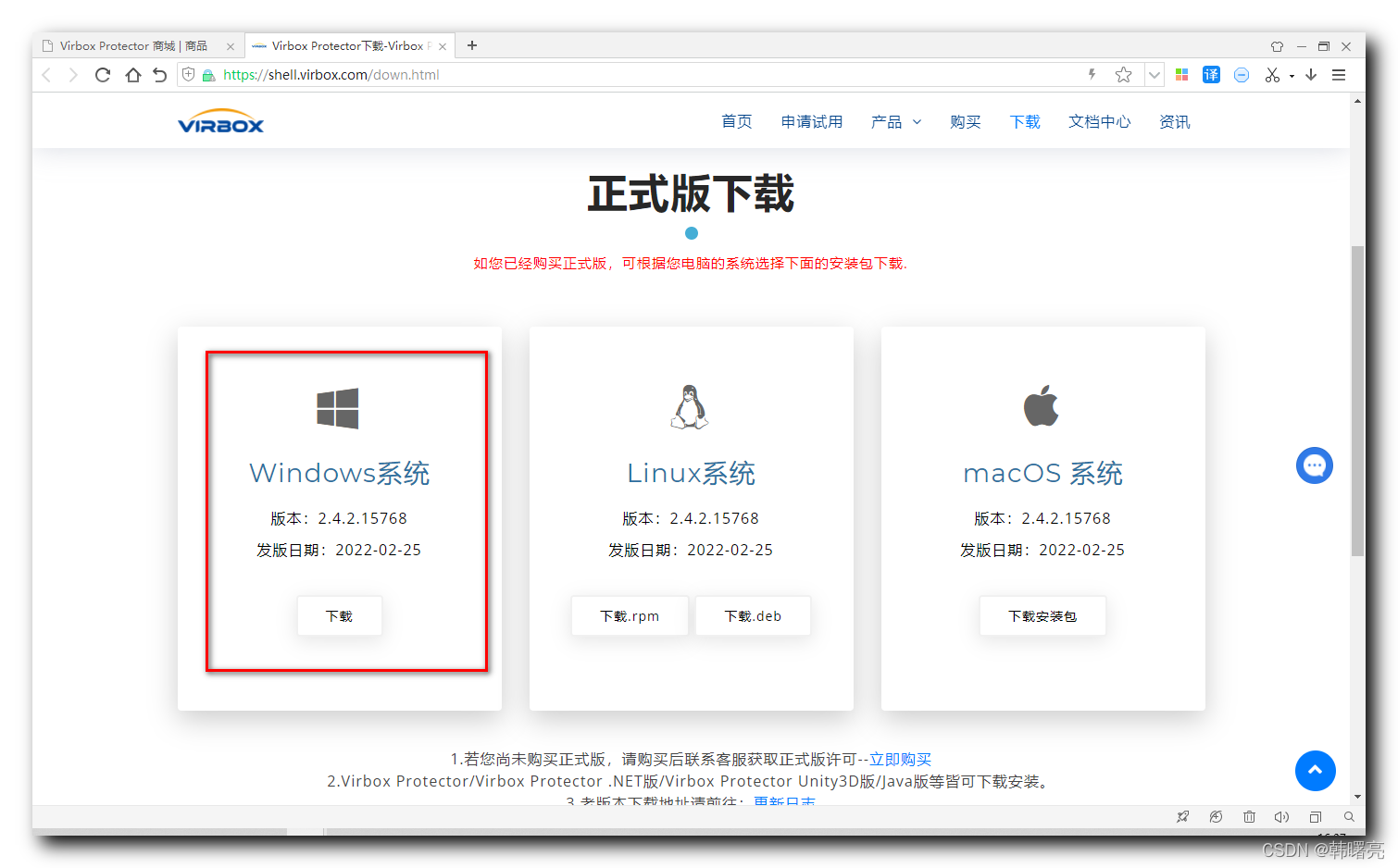
Task: Open the browser home page icon
Action: (x=133, y=75)
